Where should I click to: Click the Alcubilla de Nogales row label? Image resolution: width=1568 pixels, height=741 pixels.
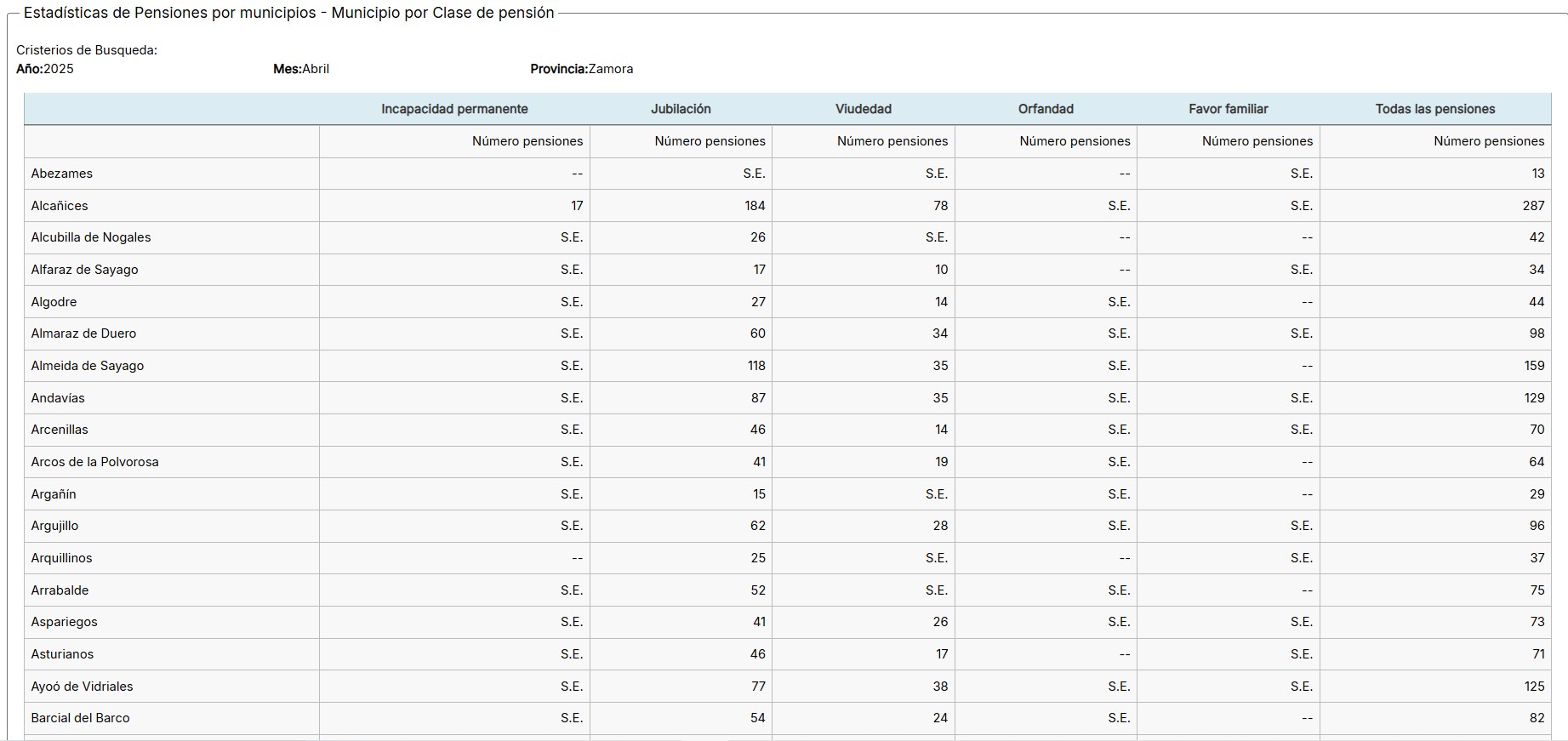[91, 237]
